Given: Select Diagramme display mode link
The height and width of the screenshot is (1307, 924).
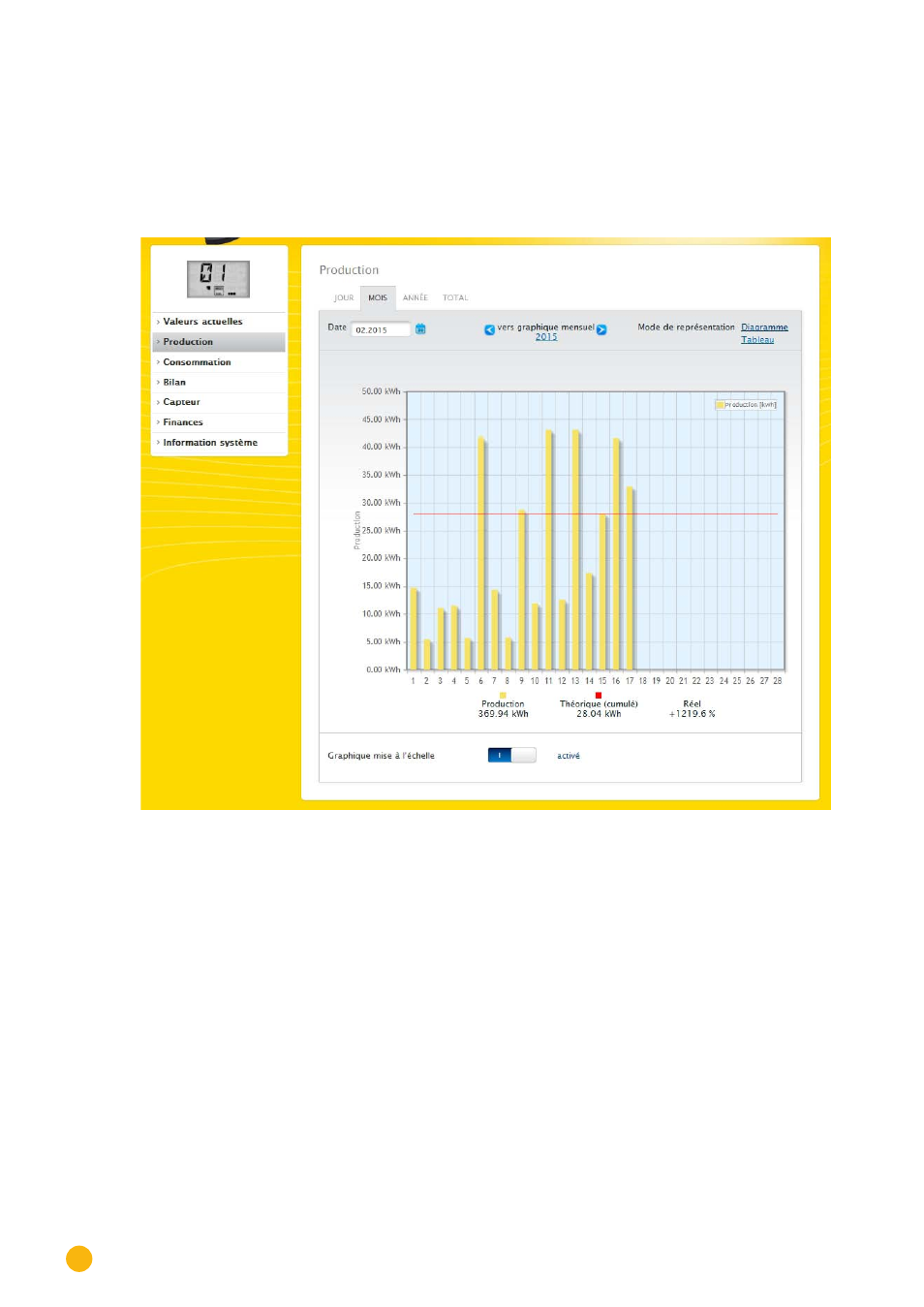Looking at the screenshot, I should (x=764, y=327).
